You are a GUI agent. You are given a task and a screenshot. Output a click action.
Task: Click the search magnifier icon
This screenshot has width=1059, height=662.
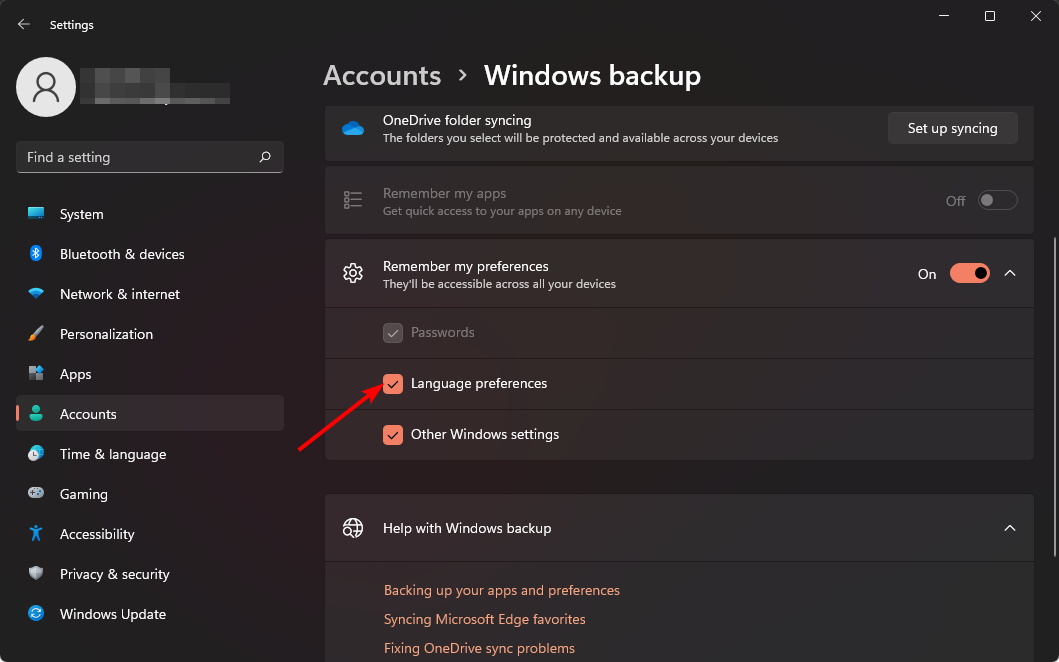265,157
